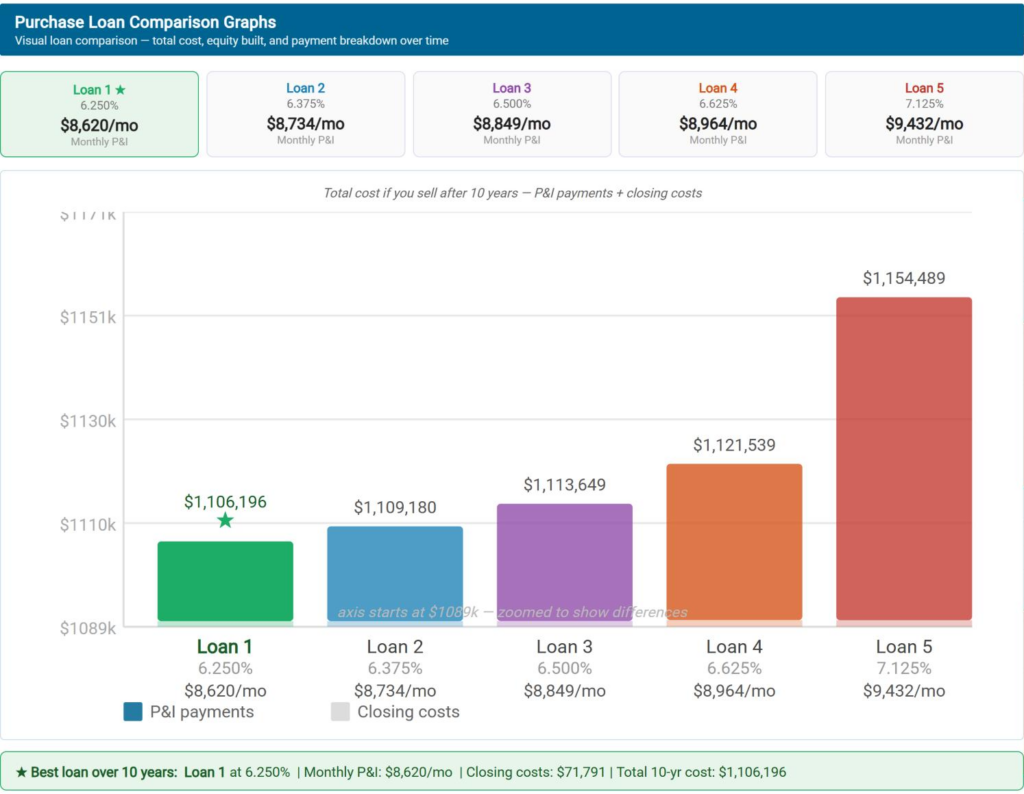Select the Loan 1 card at 6.250%
This screenshot has height=794, width=1024.
(x=99, y=114)
